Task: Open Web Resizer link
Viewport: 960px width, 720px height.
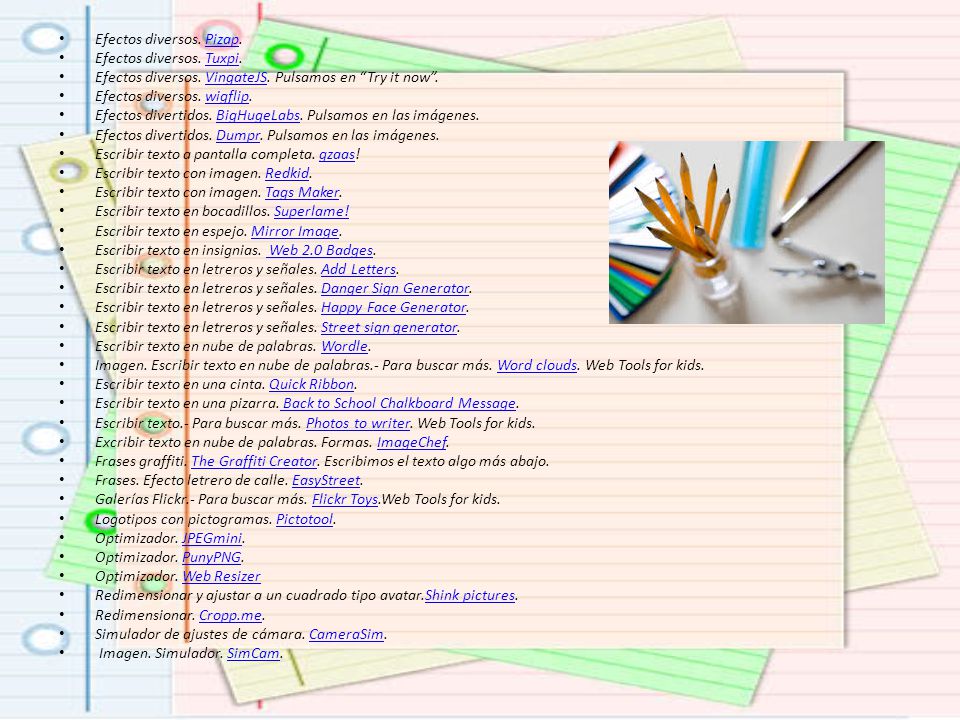Action: 222,576
